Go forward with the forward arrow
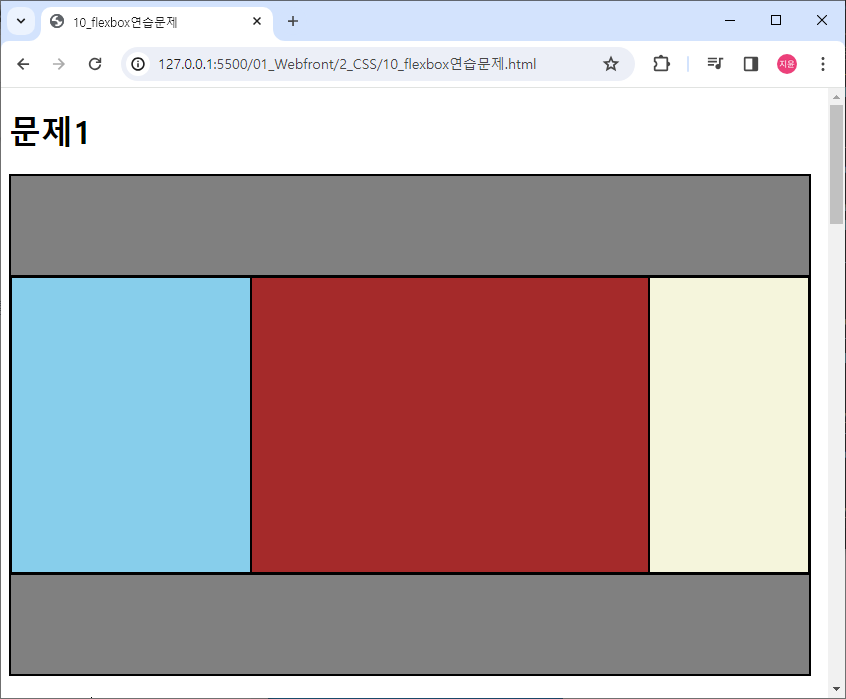 tap(59, 64)
